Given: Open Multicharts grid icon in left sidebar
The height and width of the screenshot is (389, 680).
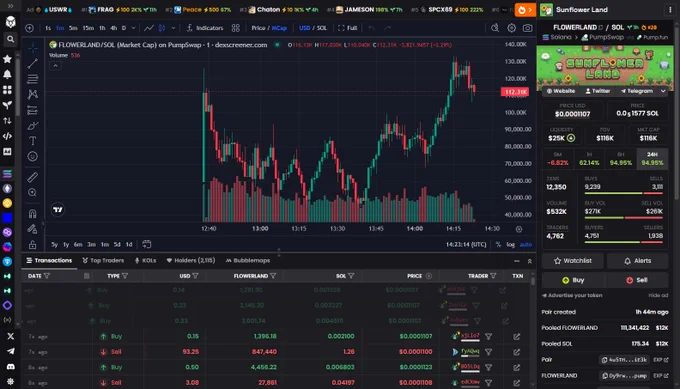Looking at the screenshot, I should coord(7,90).
